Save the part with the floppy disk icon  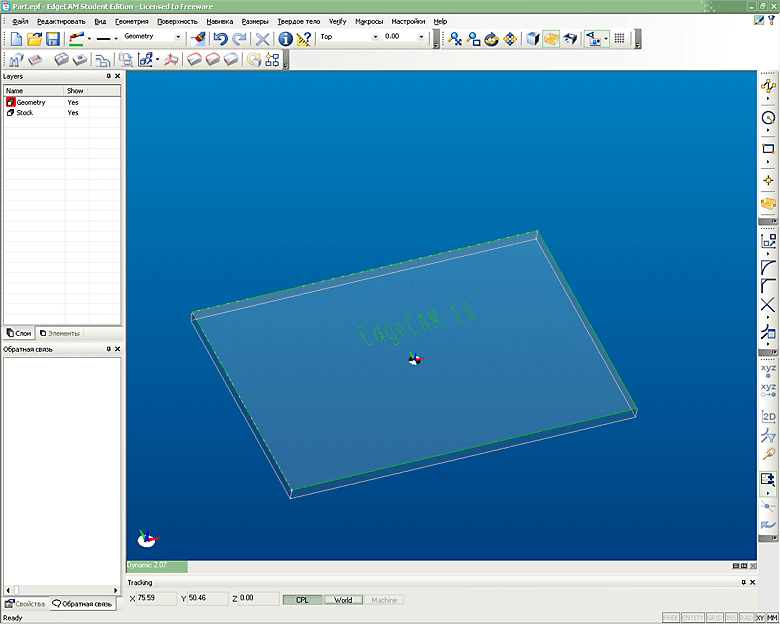53,39
